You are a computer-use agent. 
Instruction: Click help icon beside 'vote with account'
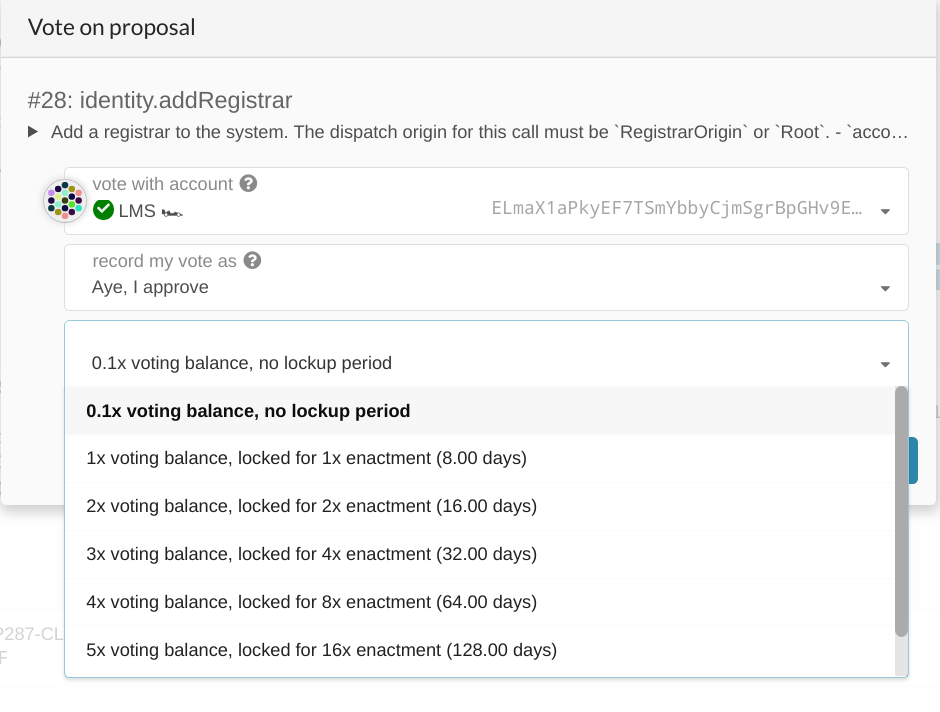click(x=249, y=184)
